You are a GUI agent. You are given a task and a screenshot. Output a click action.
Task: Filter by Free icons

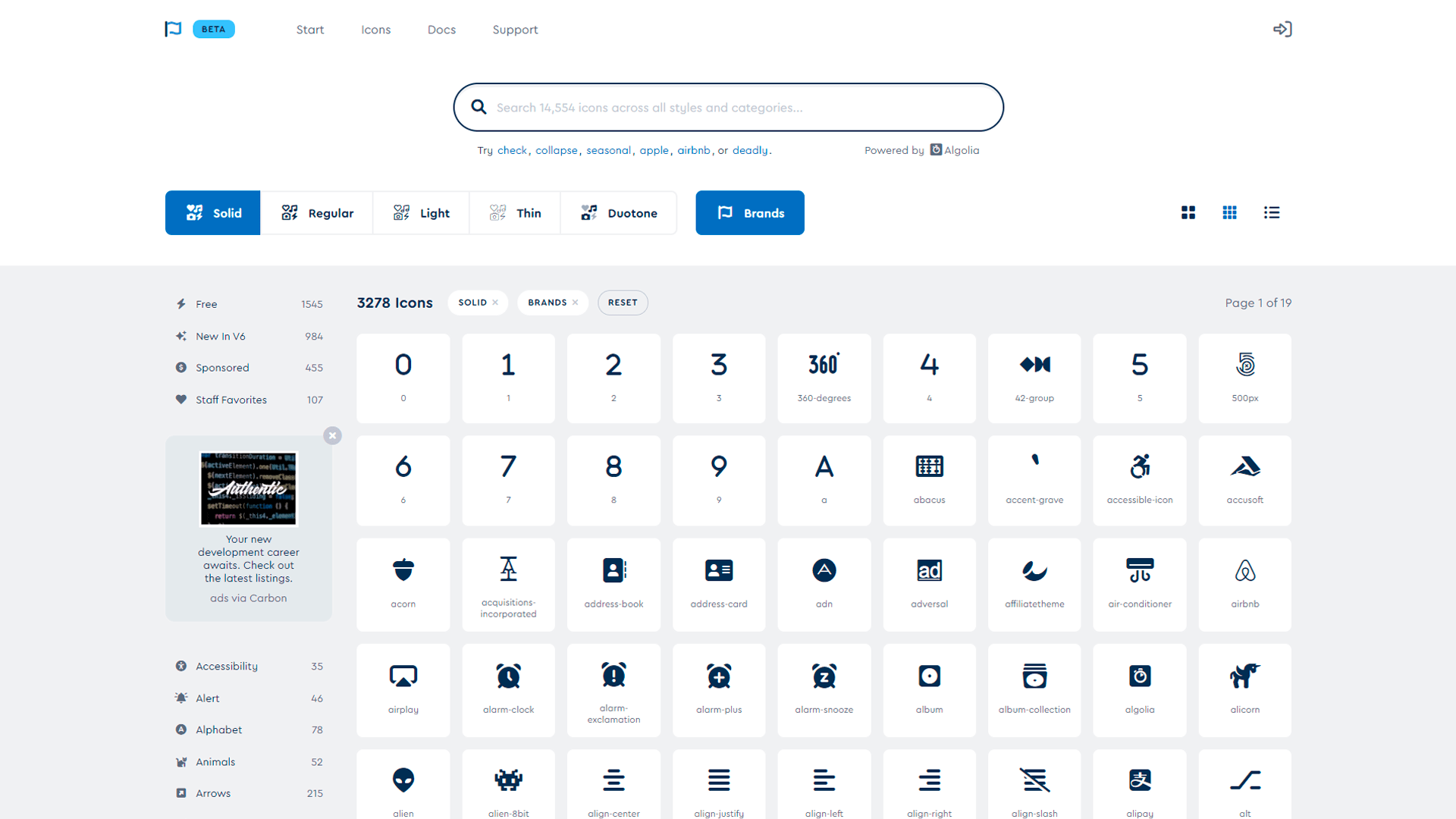pyautogui.click(x=249, y=304)
